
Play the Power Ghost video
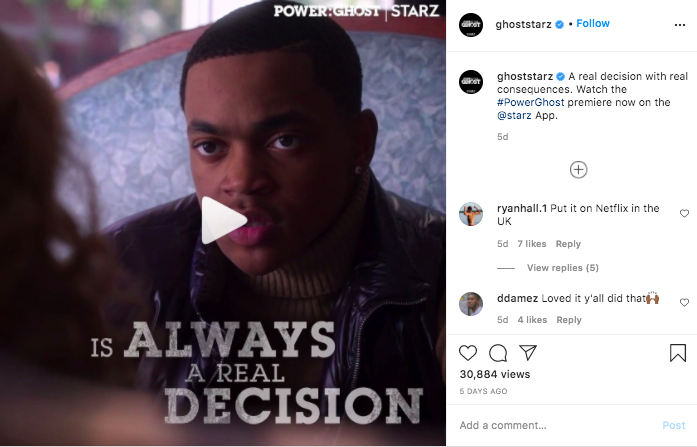coord(224,220)
